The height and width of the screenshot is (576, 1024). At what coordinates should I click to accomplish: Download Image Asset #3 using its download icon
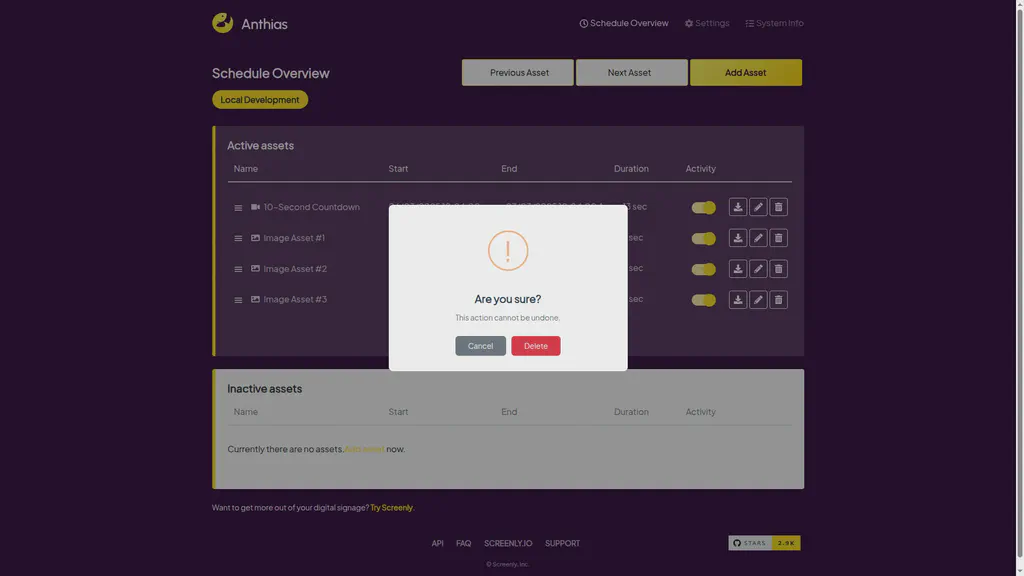click(x=738, y=299)
